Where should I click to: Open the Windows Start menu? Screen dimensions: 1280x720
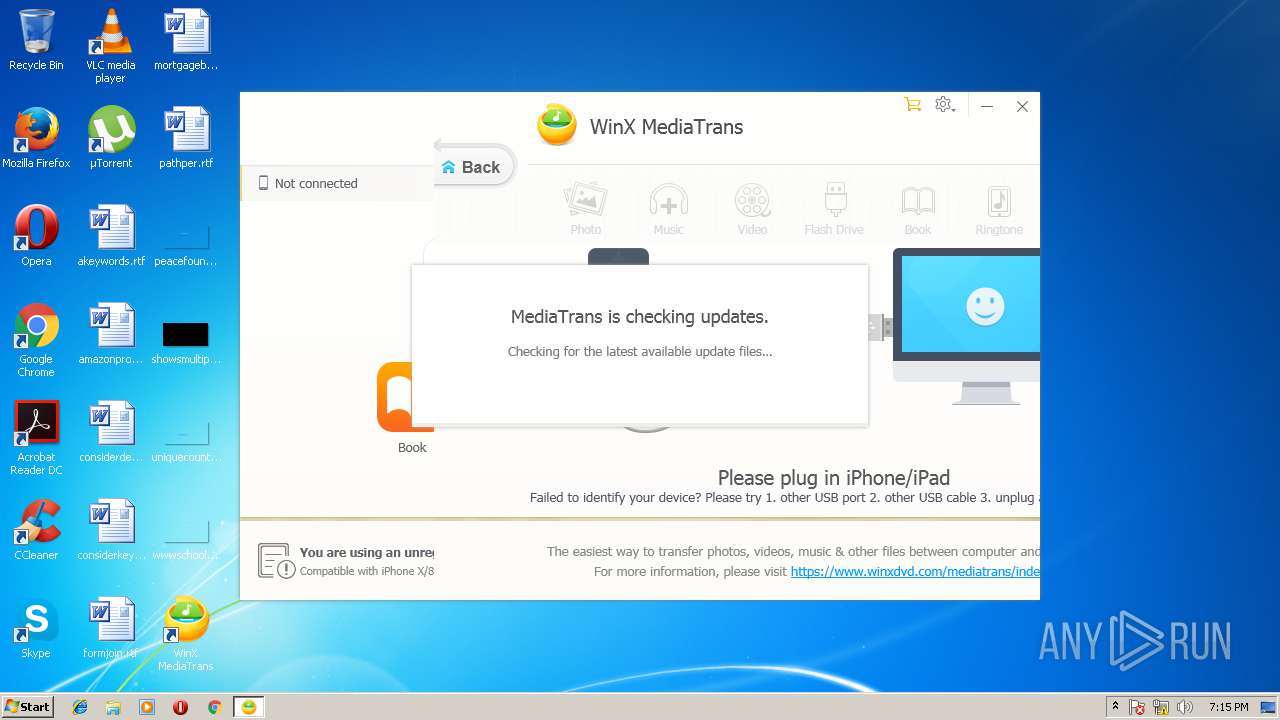click(27, 707)
